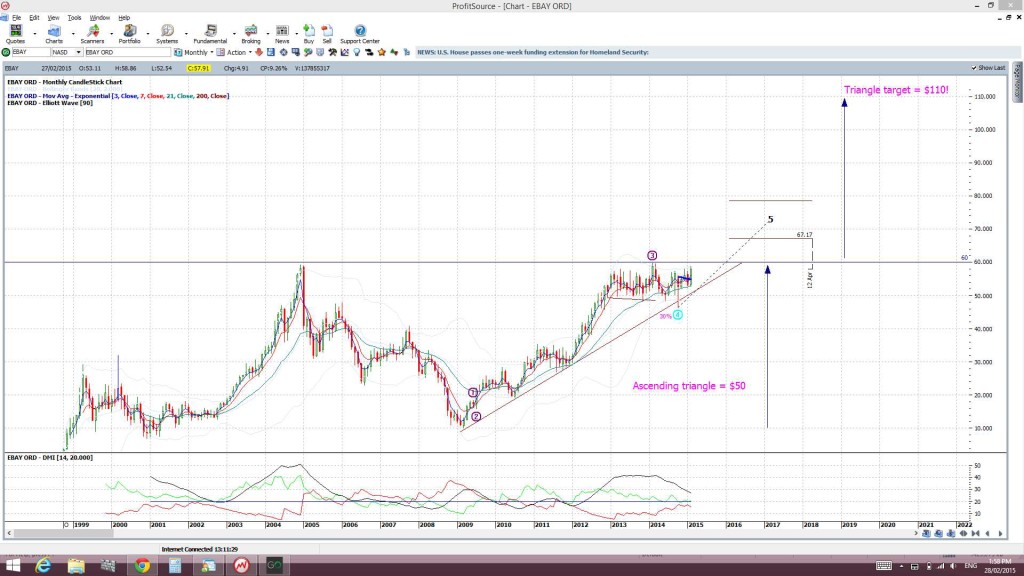Click the chart horizontal scrollbar thumb
Viewport: 1024px width, 576px height.
(x=63, y=534)
